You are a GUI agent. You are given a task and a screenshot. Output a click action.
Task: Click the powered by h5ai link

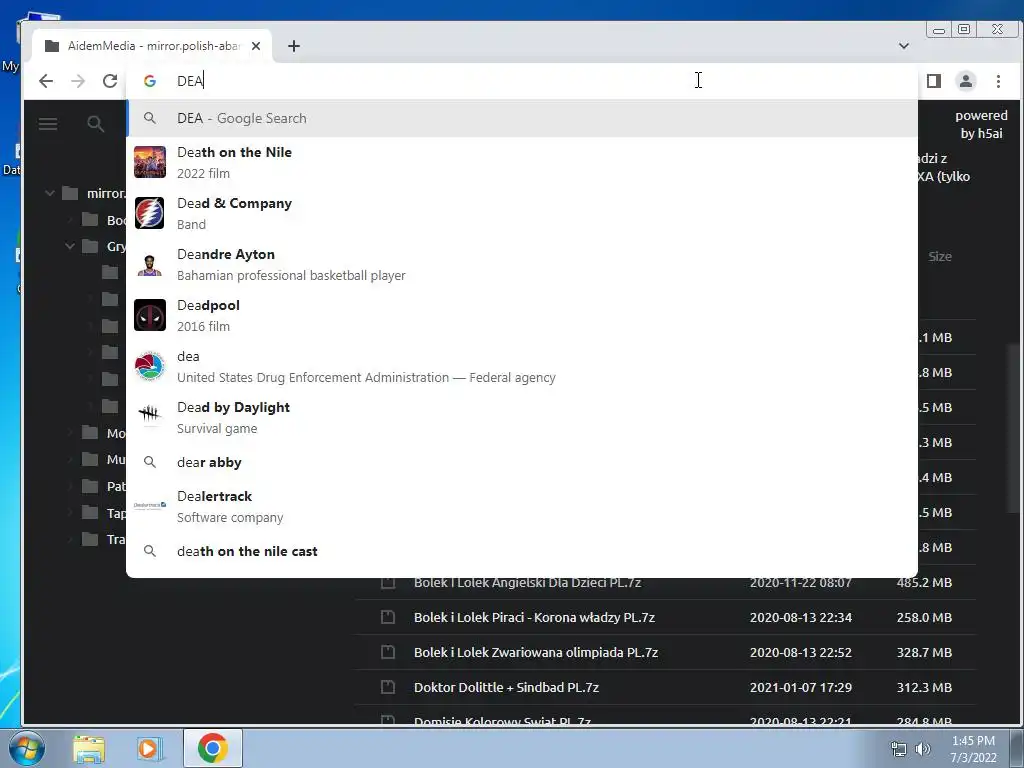point(981,124)
